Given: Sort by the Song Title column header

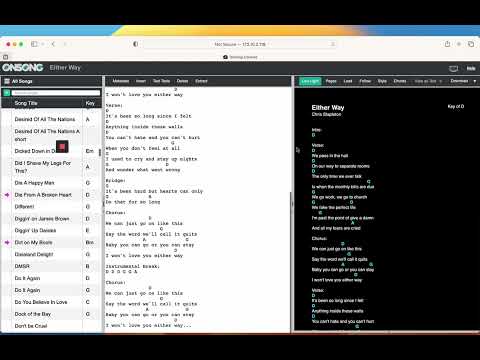Looking at the screenshot, I should [26, 103].
